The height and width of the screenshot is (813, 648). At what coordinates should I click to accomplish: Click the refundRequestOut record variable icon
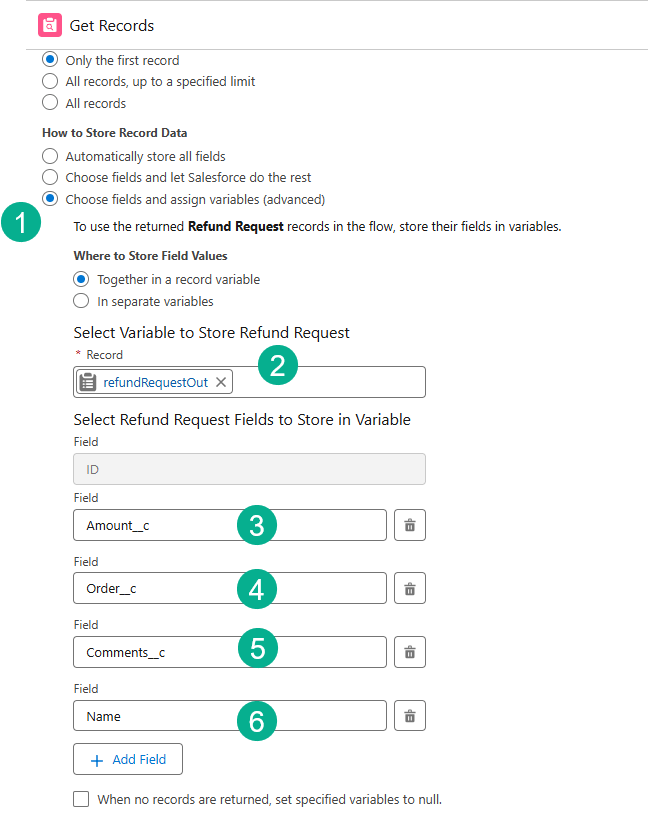click(x=88, y=382)
